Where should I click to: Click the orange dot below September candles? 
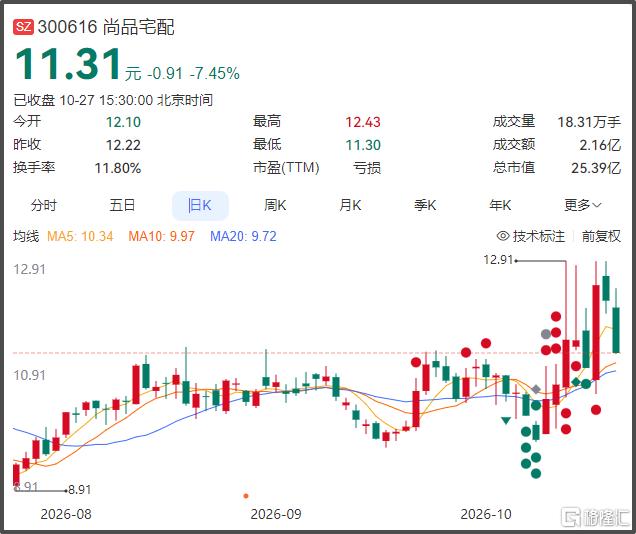246,496
